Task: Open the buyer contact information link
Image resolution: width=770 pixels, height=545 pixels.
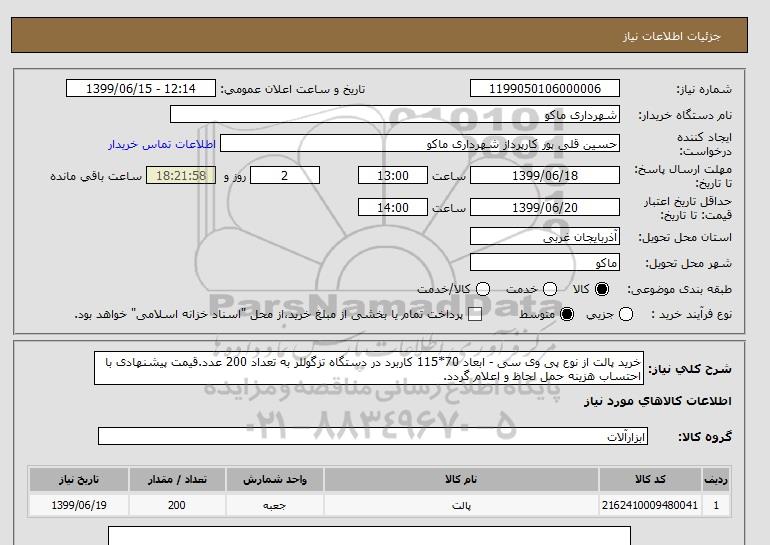Action: pos(162,145)
